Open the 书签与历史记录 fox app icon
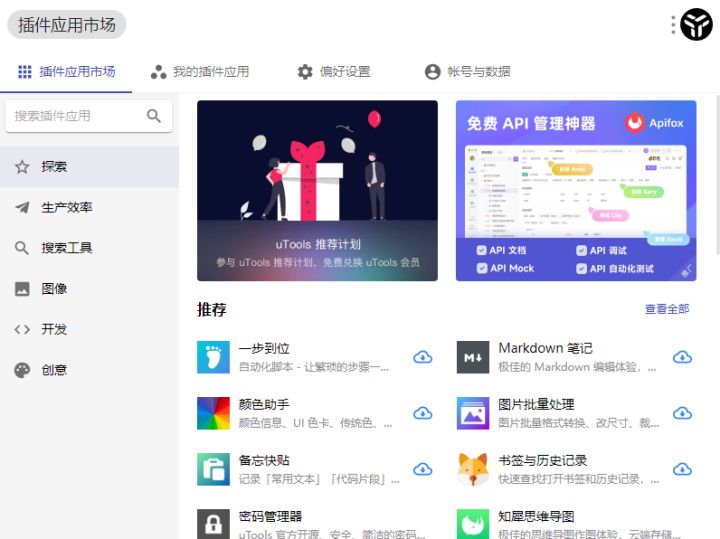Screen dimensions: 720x539 point(473,469)
